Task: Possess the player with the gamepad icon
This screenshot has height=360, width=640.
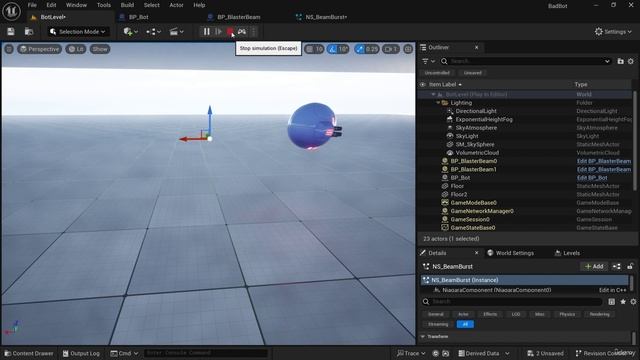Action: click(242, 31)
